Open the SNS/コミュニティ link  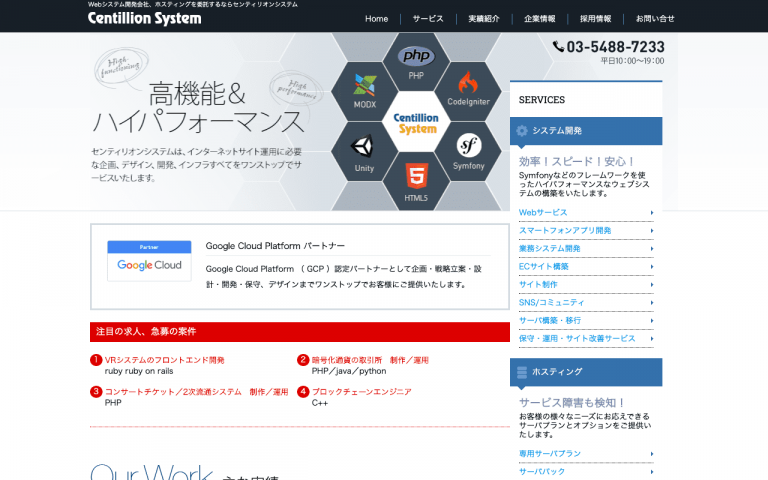point(552,303)
